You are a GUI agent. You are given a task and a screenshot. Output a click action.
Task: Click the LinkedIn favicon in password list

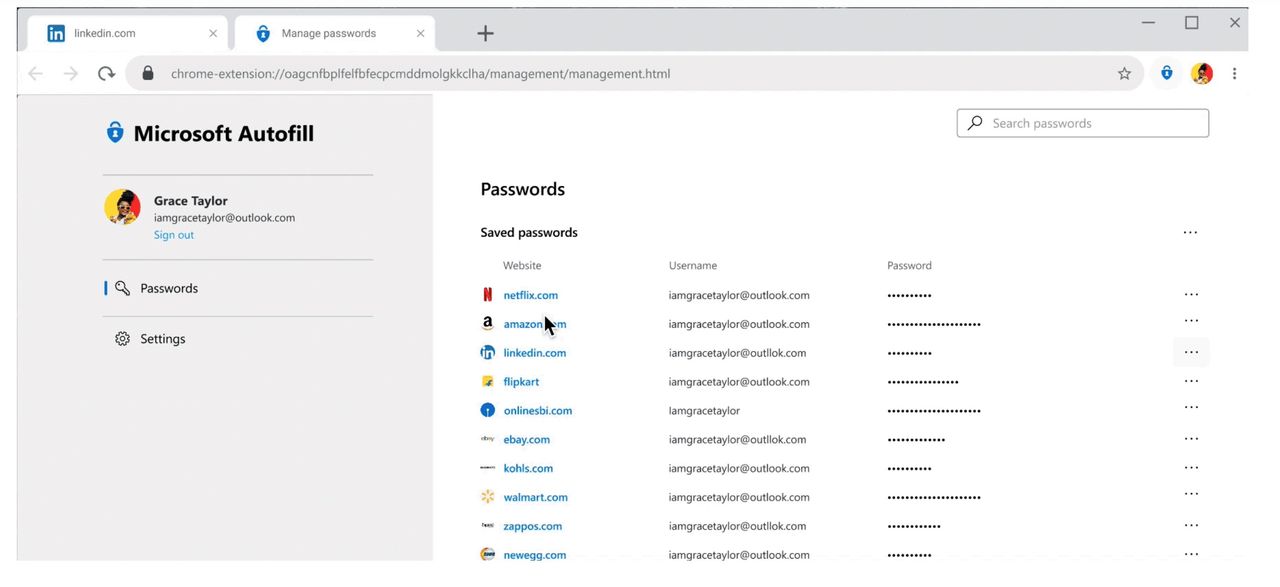[x=488, y=353]
